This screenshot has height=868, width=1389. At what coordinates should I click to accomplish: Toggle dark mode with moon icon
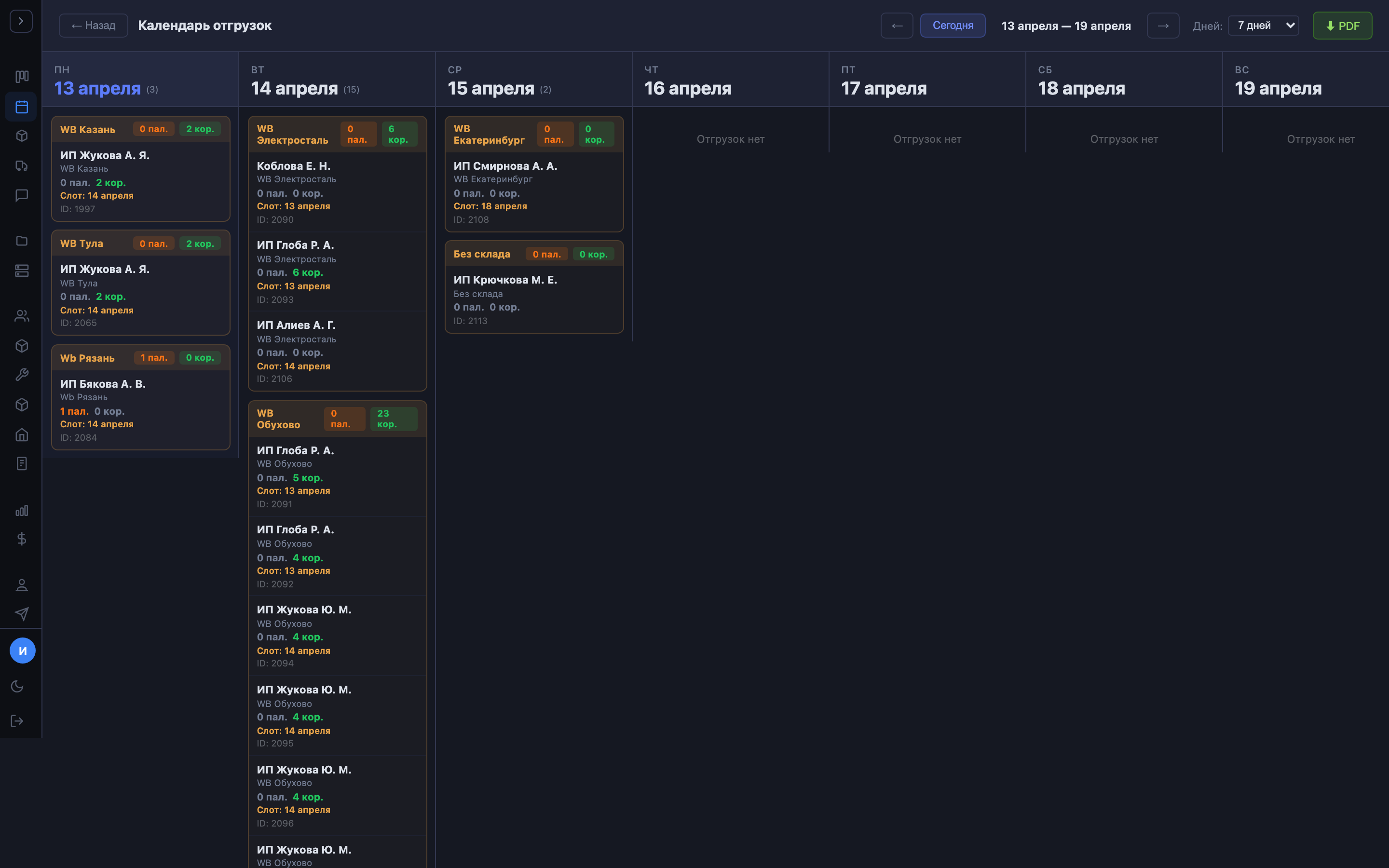tap(17, 686)
